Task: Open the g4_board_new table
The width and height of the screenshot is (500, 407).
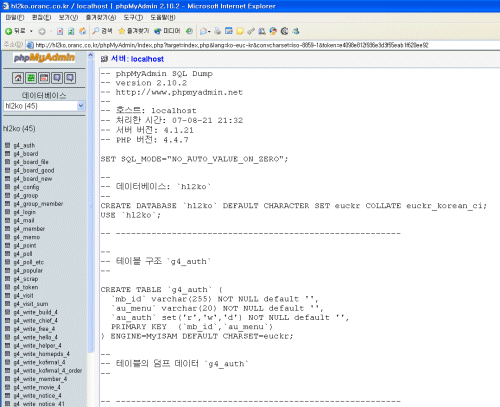Action: (33, 179)
